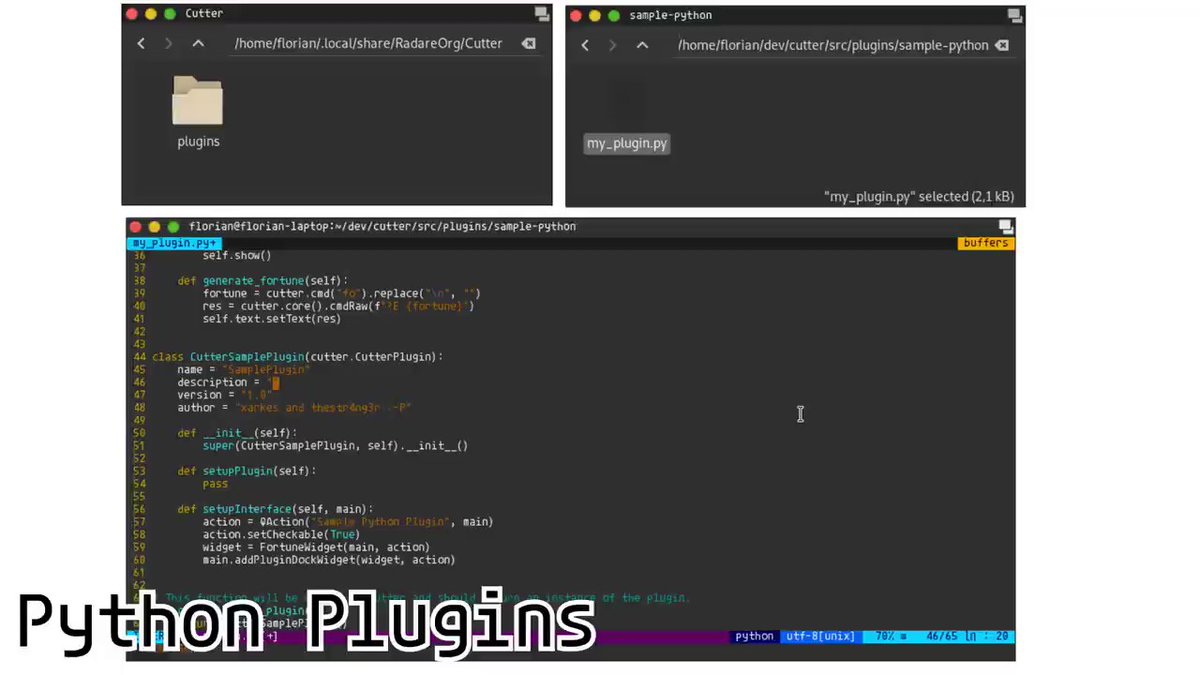Image resolution: width=1200 pixels, height=675 pixels.
Task: Close the Cutter file manager window
Action: point(132,14)
